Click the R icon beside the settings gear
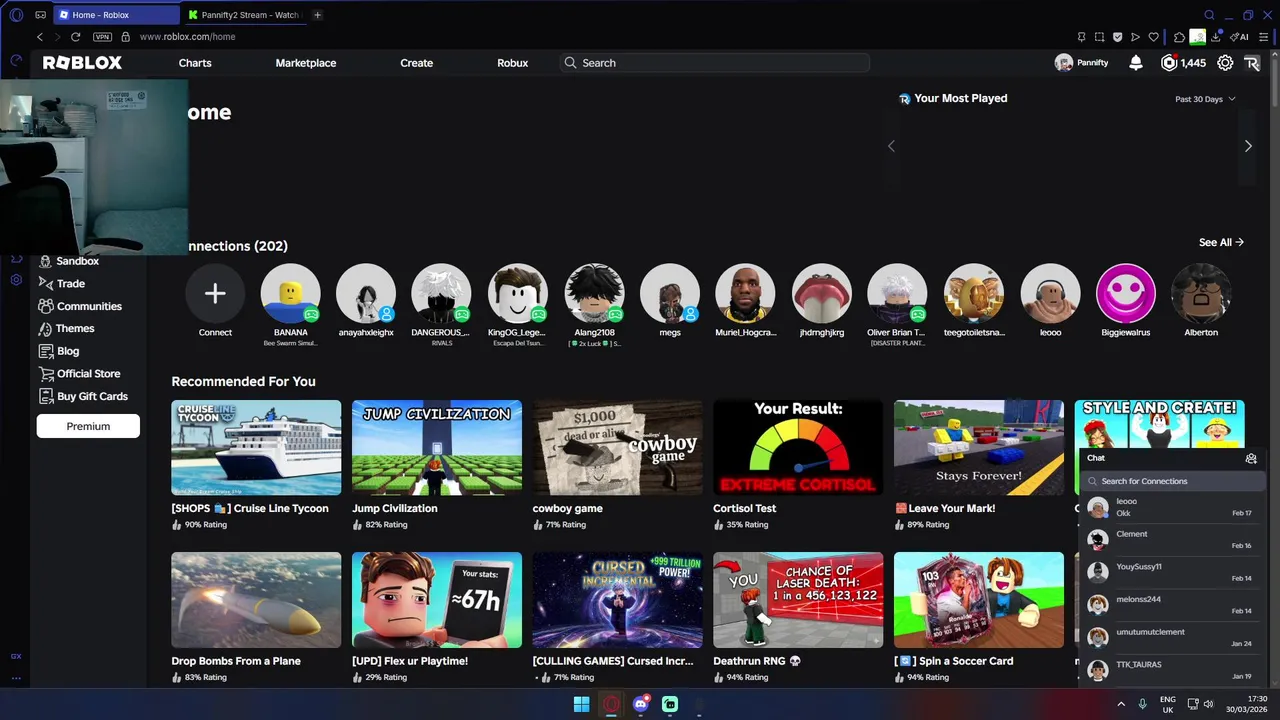The image size is (1280, 720). pyautogui.click(x=1252, y=63)
